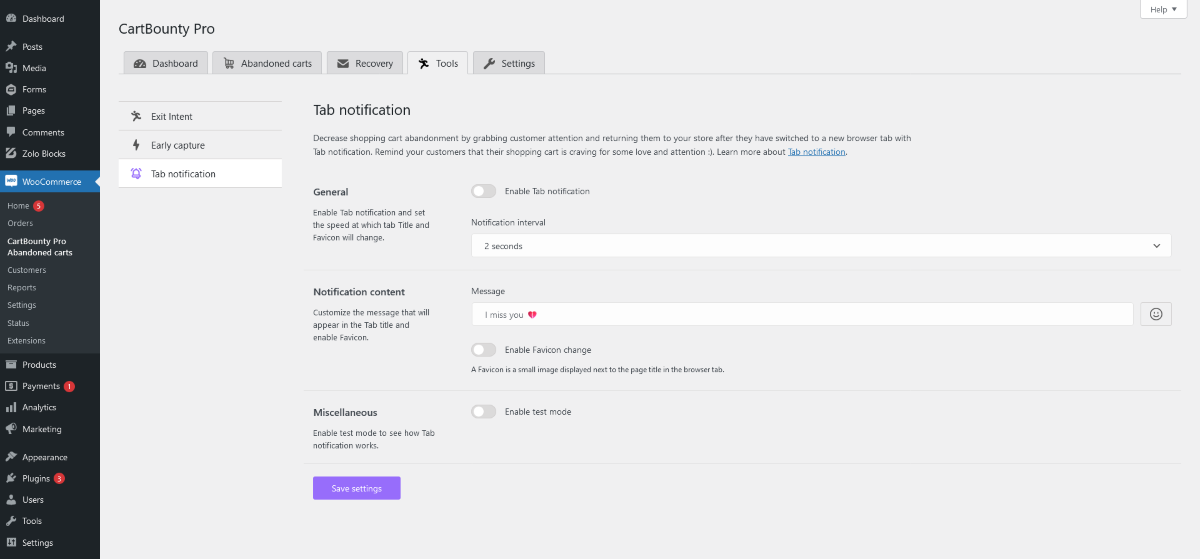The image size is (1200, 559).
Task: Click the Save settings button
Action: pyautogui.click(x=356, y=488)
